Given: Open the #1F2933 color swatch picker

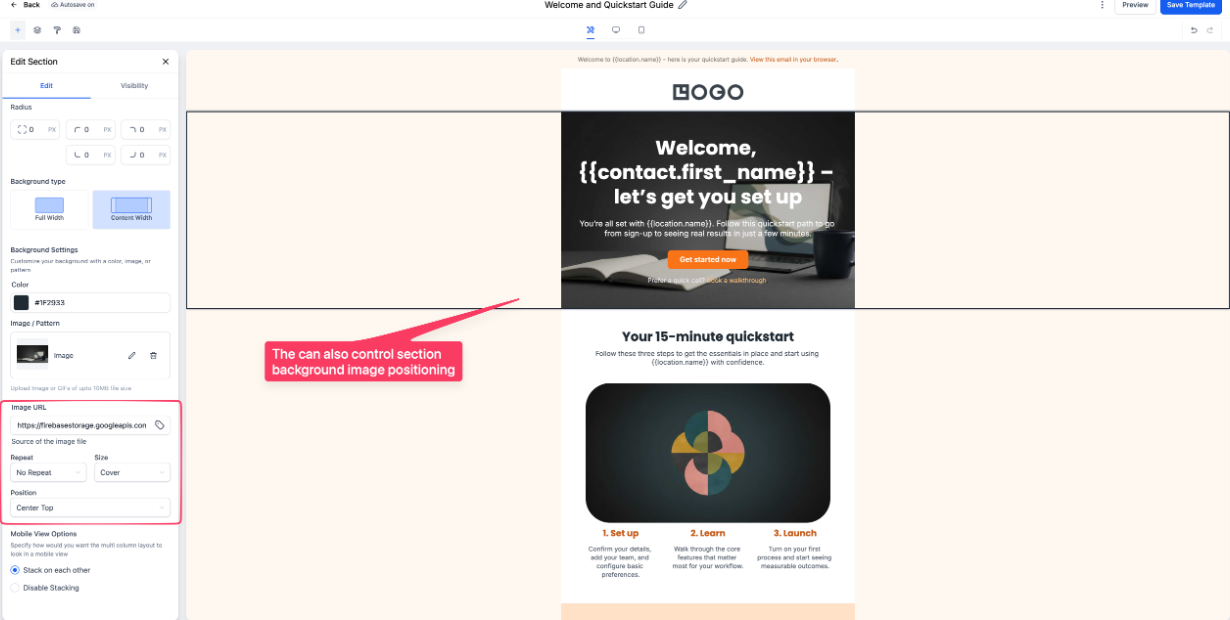Looking at the screenshot, I should point(21,302).
